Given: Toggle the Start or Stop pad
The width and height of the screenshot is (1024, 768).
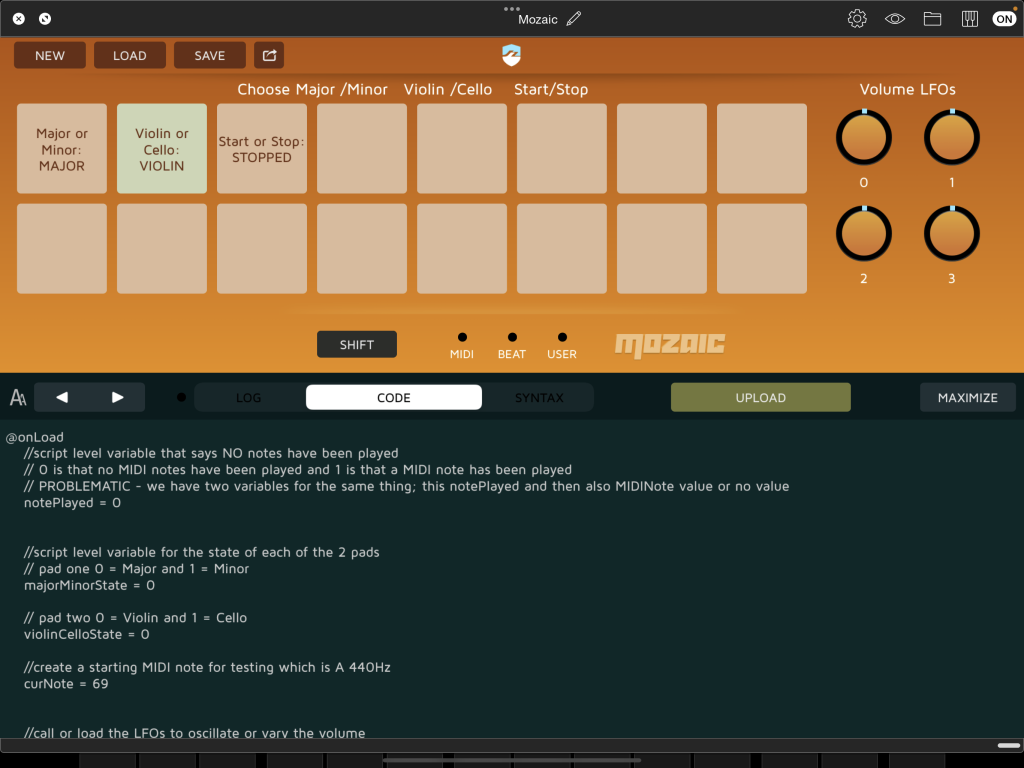Looking at the screenshot, I should 262,148.
